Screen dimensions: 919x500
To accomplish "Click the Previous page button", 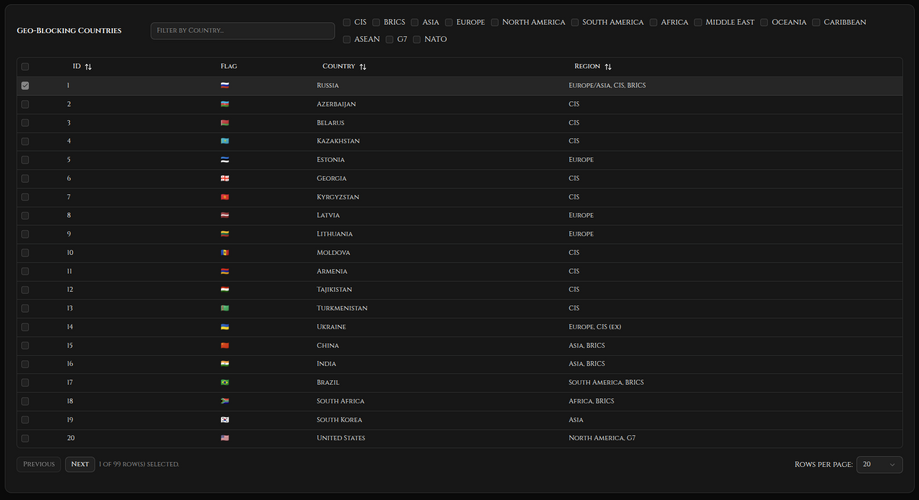I will click(x=39, y=464).
